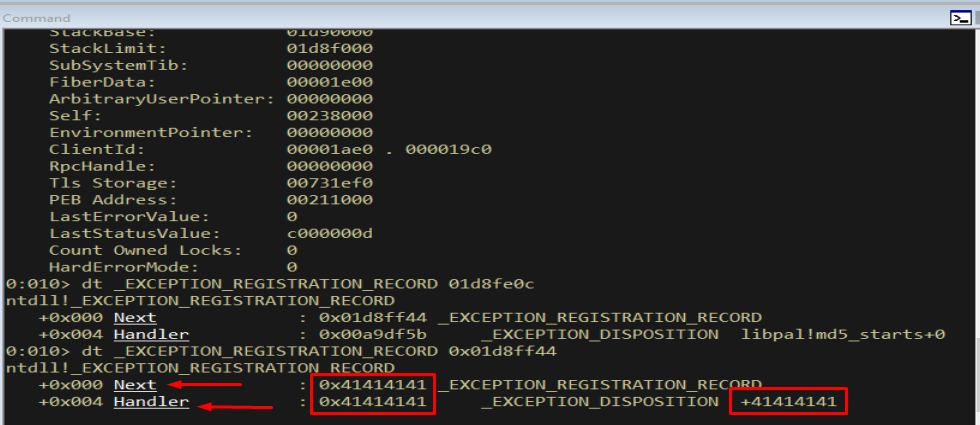The width and height of the screenshot is (980, 425).
Task: Click the EnvironmentPointer label
Action: [151, 132]
